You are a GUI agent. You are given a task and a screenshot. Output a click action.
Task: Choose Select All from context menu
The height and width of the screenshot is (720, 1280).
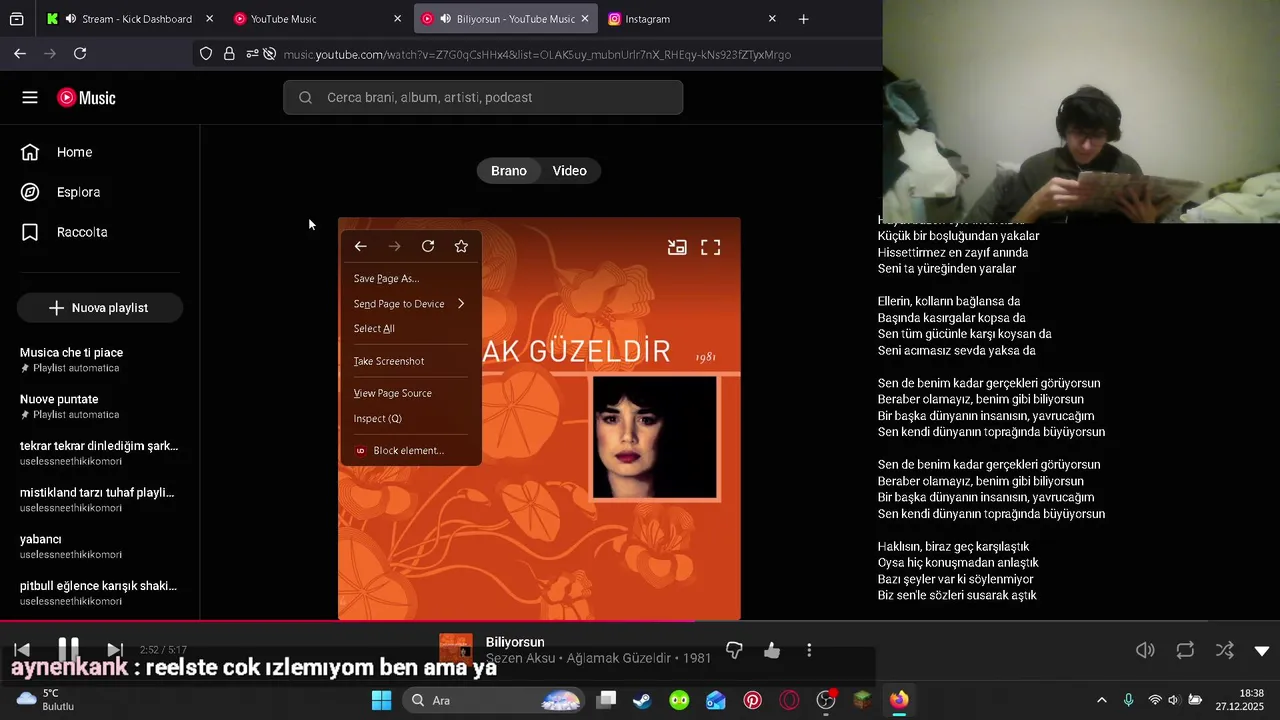[x=410, y=329]
